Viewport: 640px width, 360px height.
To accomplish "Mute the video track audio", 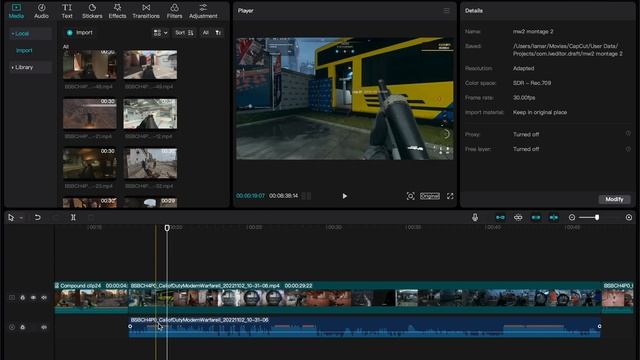I will tap(44, 298).
